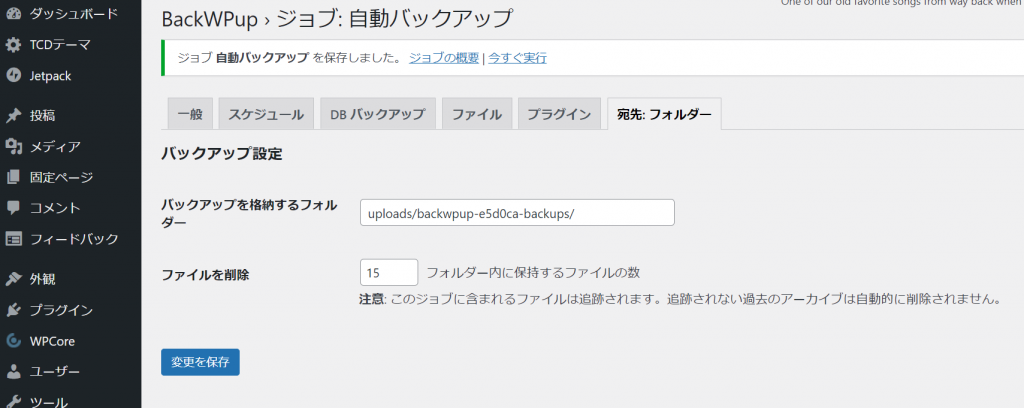The width and height of the screenshot is (1024, 408).
Task: Click the 投稿 pushpin icon
Action: click(13, 116)
